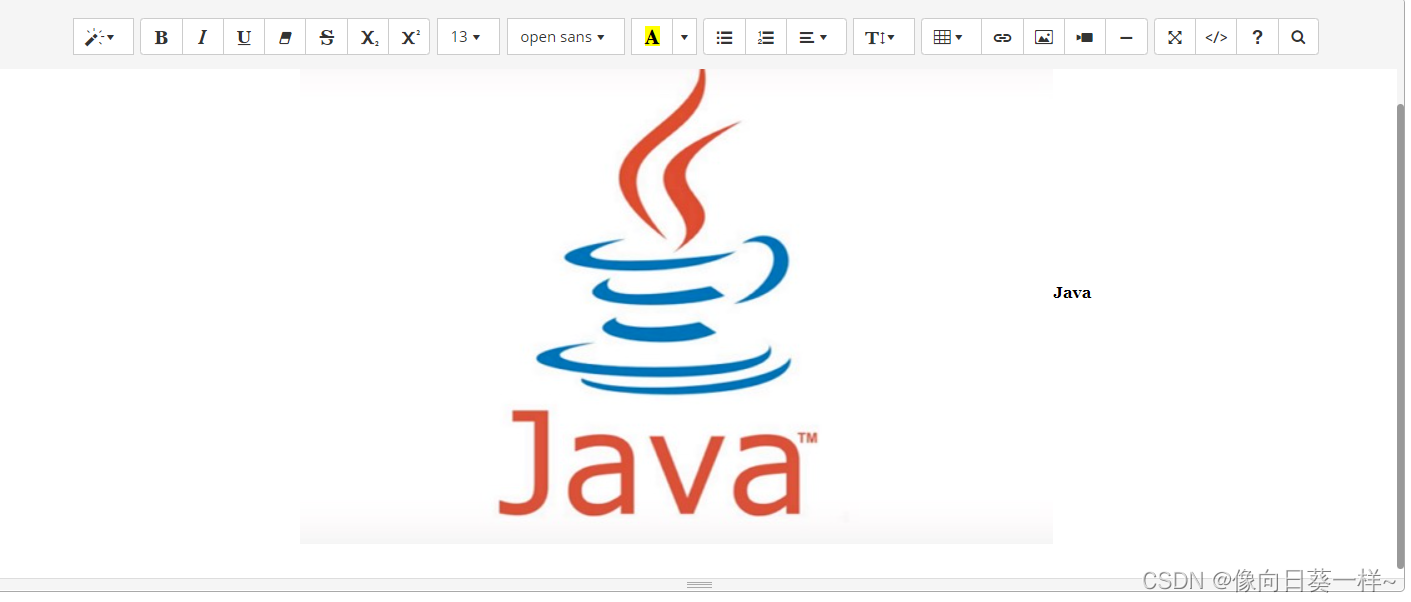Toggle Bold formatting

[x=161, y=37]
